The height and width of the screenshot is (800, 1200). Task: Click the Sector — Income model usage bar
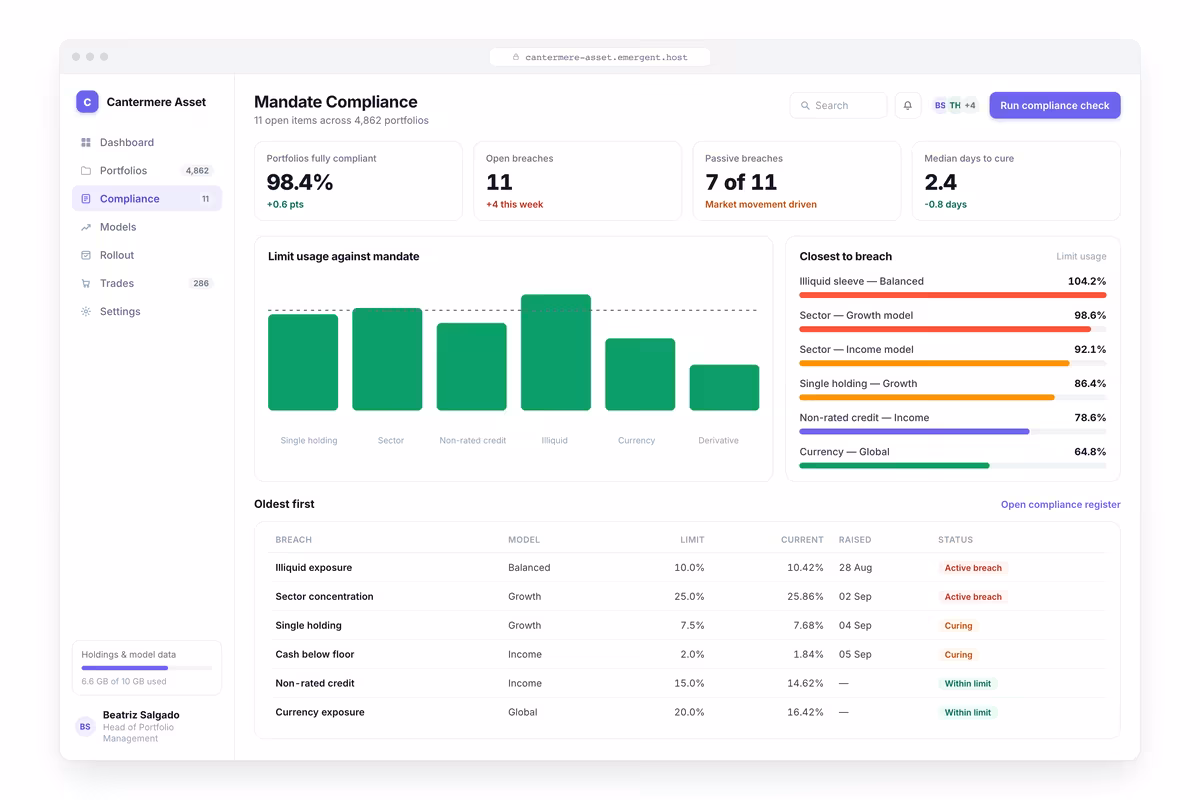[953, 363]
